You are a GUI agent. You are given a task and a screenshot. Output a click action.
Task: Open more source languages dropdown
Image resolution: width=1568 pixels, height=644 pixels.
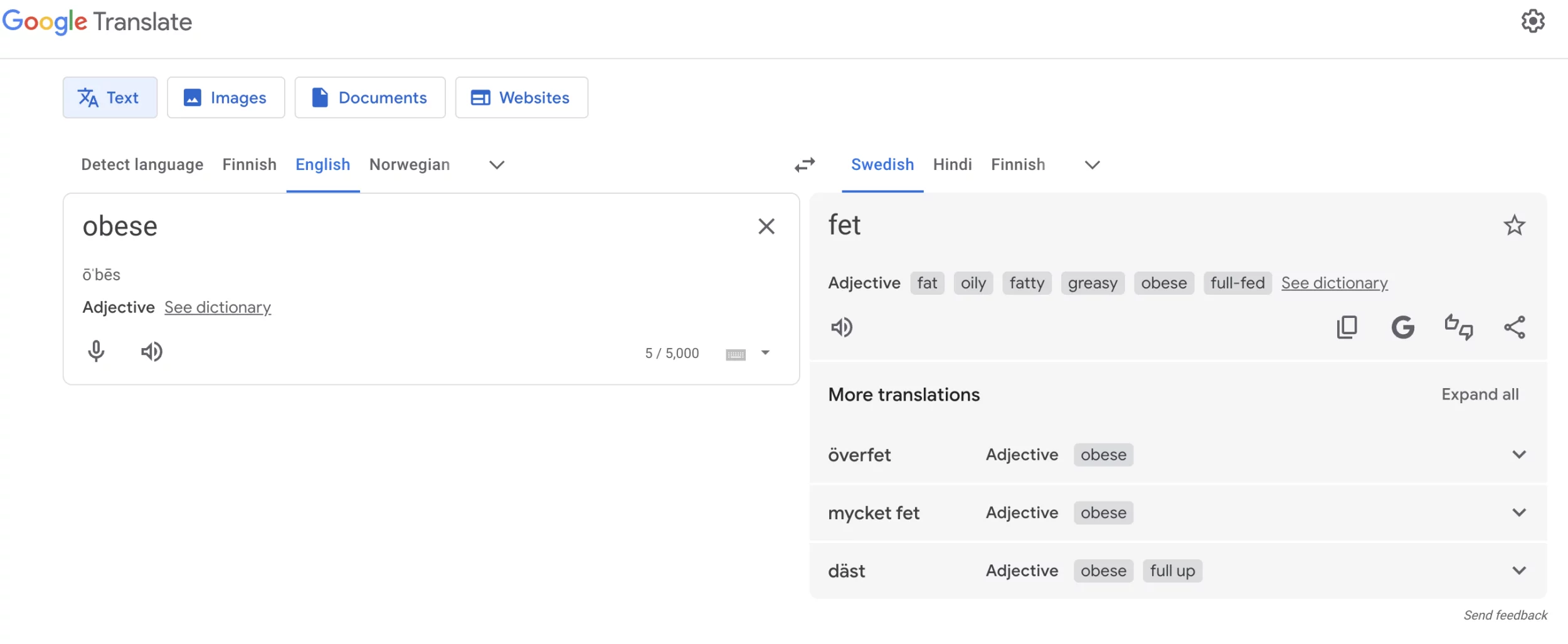[x=497, y=165]
